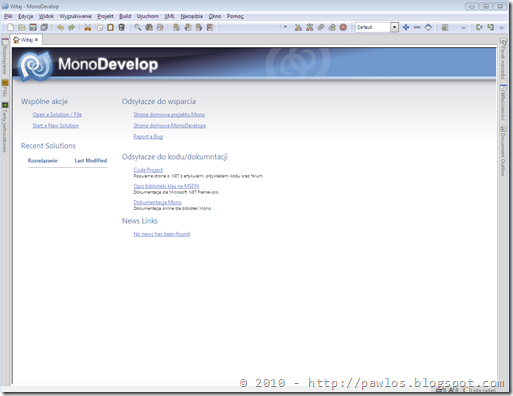
Task: Follow the Strona domowa MonoDevelopa link
Action: pyautogui.click(x=169, y=125)
